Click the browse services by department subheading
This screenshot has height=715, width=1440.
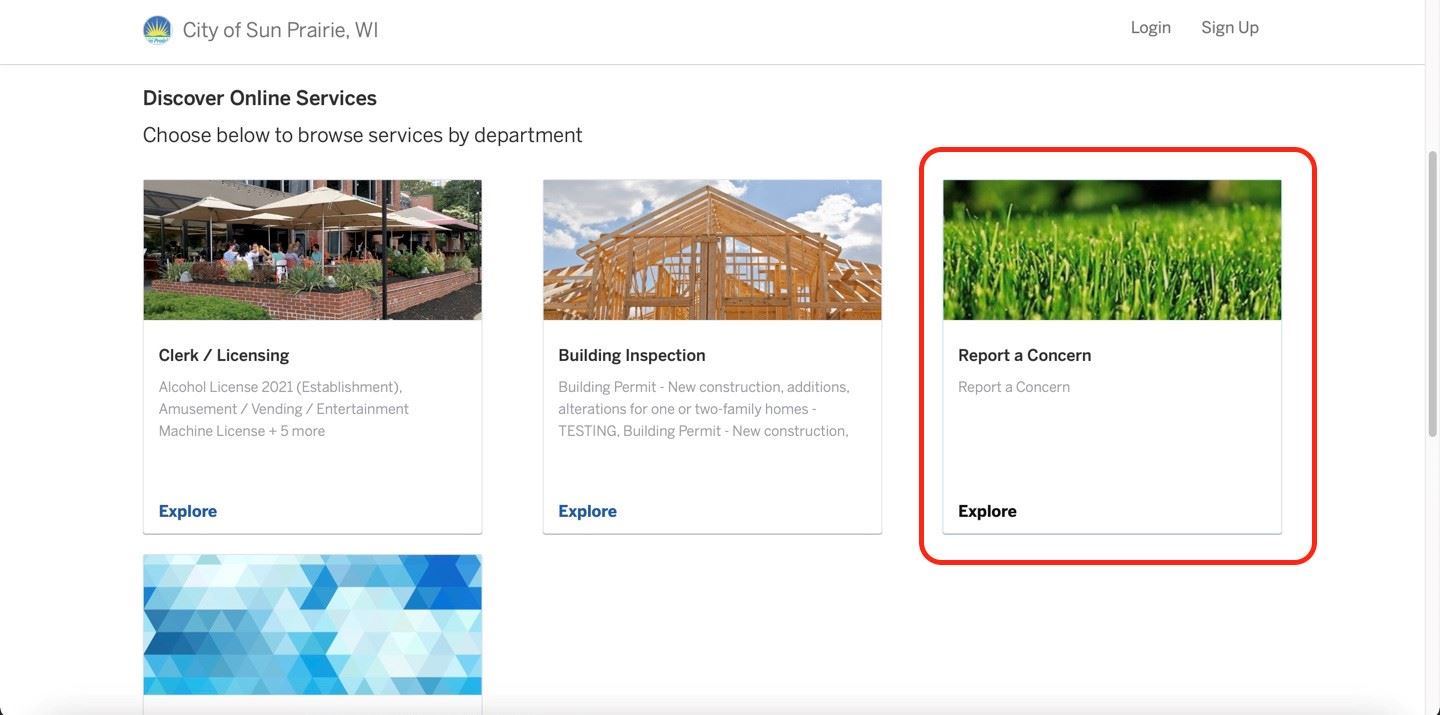coord(363,135)
